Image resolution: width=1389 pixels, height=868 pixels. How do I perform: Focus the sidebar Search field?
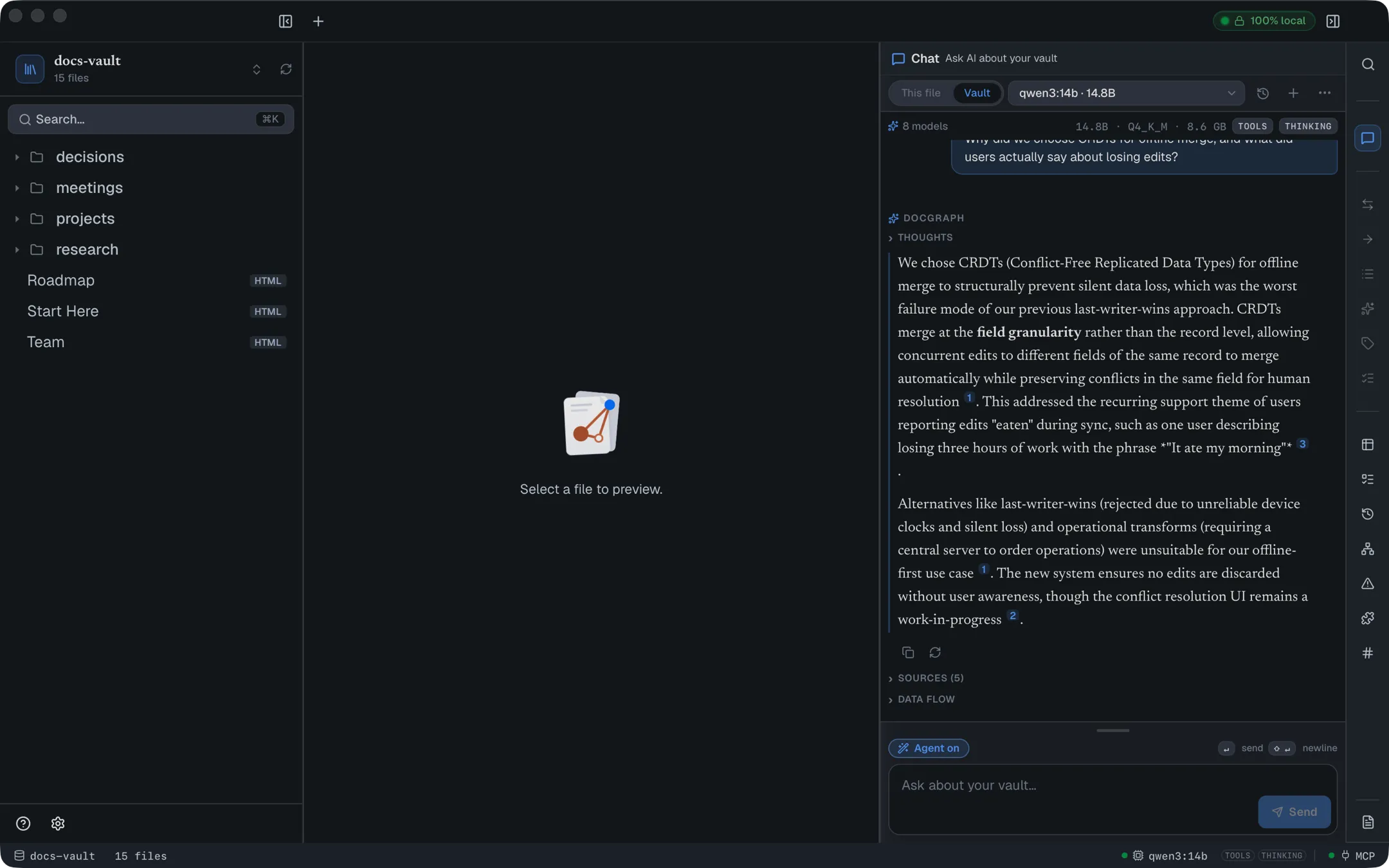(151, 120)
